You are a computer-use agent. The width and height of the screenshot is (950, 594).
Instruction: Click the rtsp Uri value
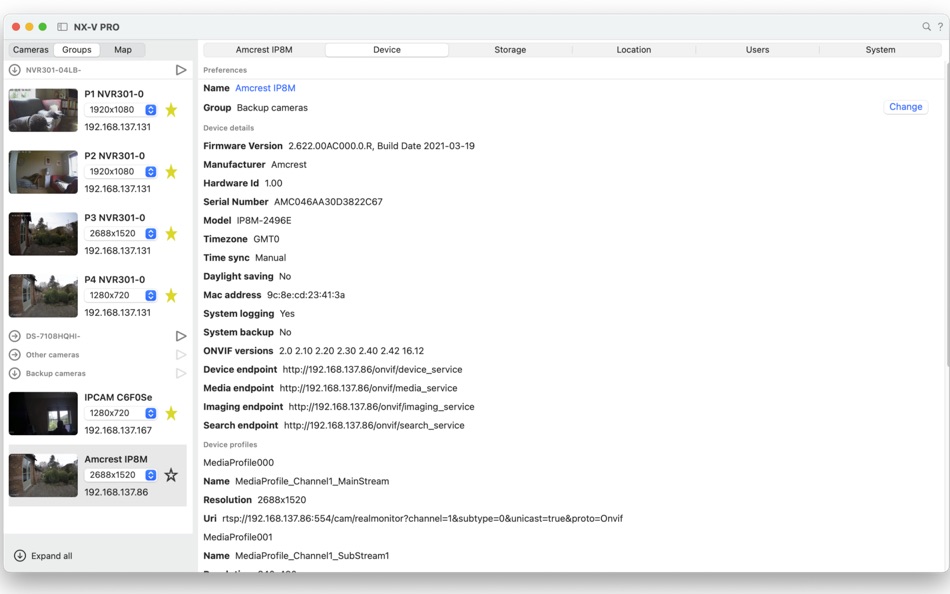click(x=422, y=519)
